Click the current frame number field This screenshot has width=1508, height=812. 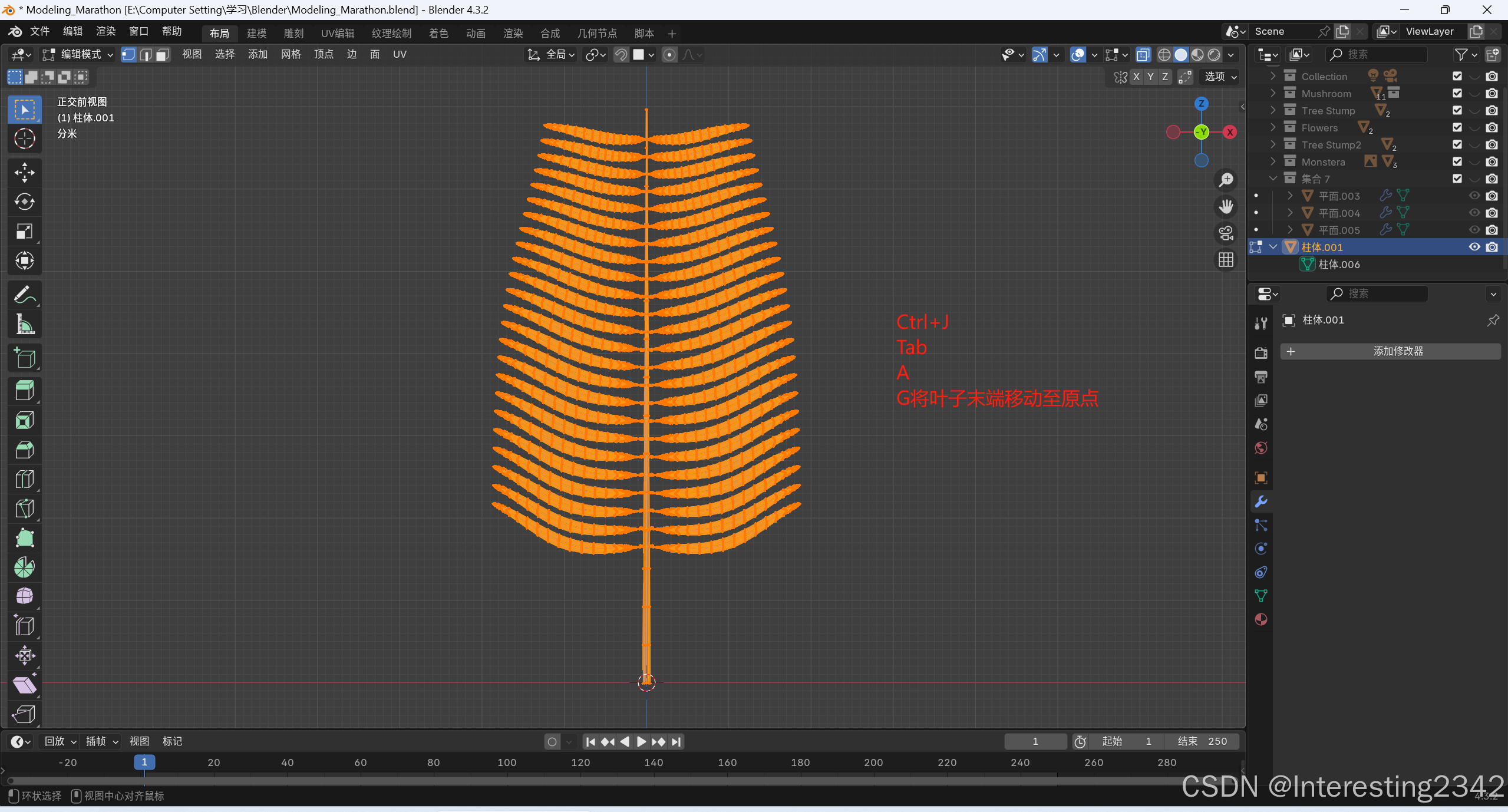coord(1035,741)
